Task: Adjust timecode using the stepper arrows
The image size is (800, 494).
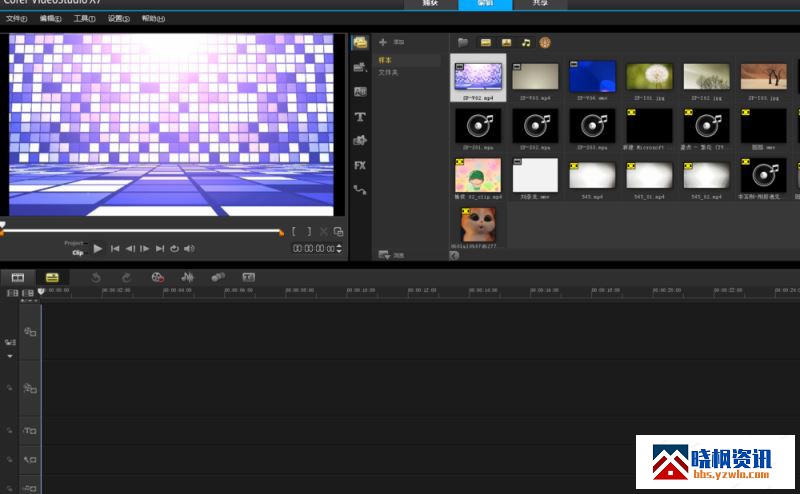Action: [x=339, y=249]
